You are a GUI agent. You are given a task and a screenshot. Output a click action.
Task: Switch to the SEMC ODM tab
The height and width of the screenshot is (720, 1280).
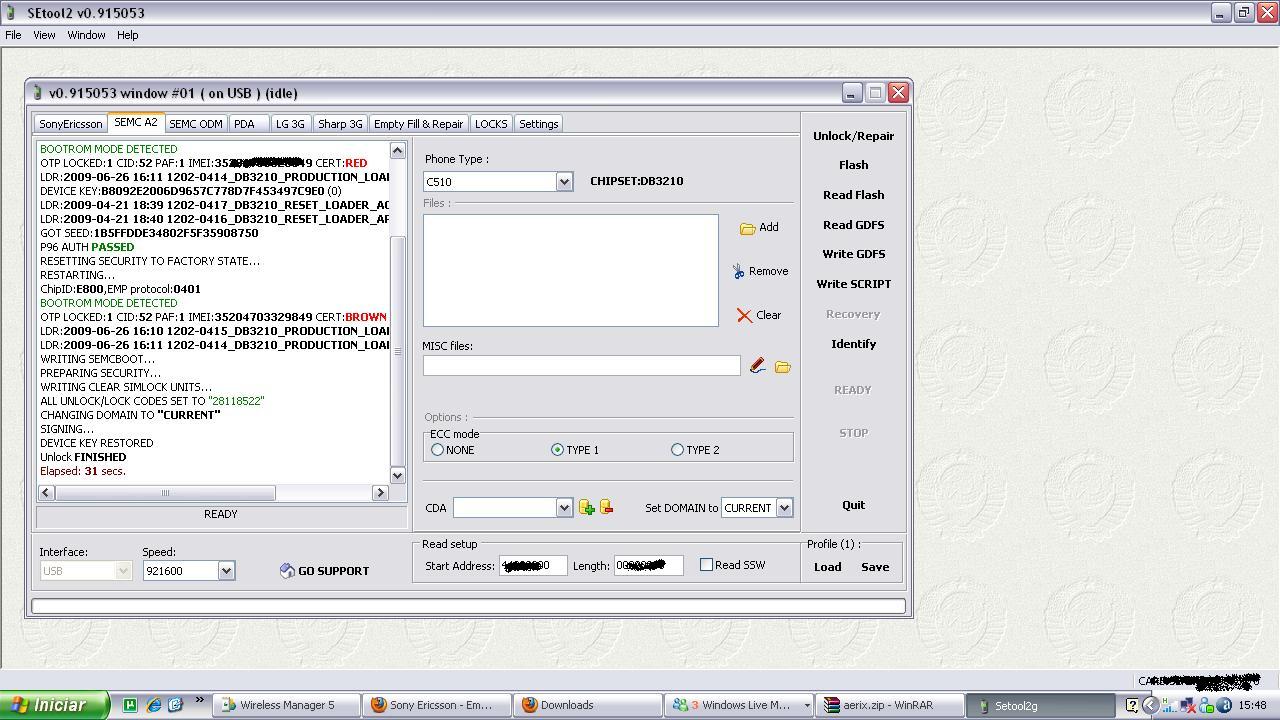click(x=195, y=124)
